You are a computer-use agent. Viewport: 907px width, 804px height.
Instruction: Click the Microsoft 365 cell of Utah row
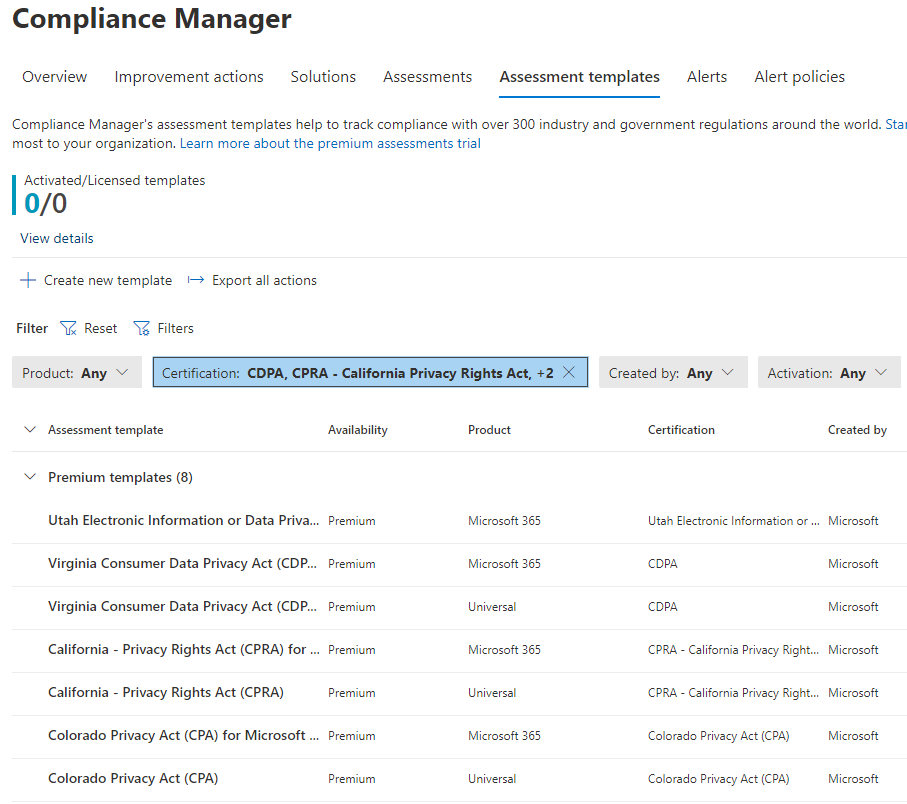tap(504, 521)
